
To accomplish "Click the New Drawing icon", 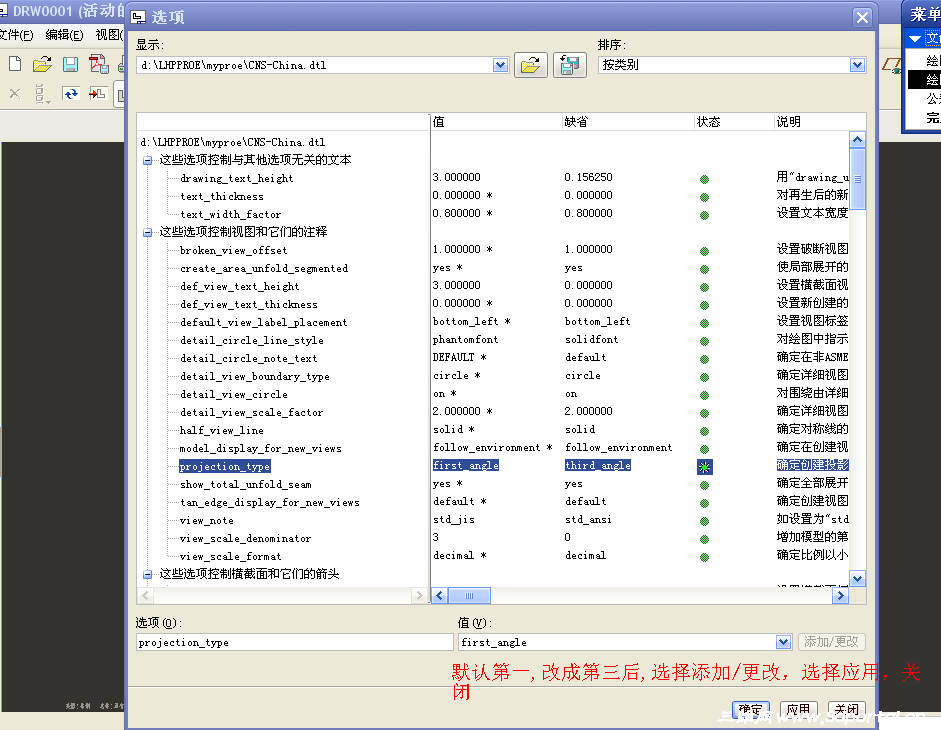I will pyautogui.click(x=14, y=62).
